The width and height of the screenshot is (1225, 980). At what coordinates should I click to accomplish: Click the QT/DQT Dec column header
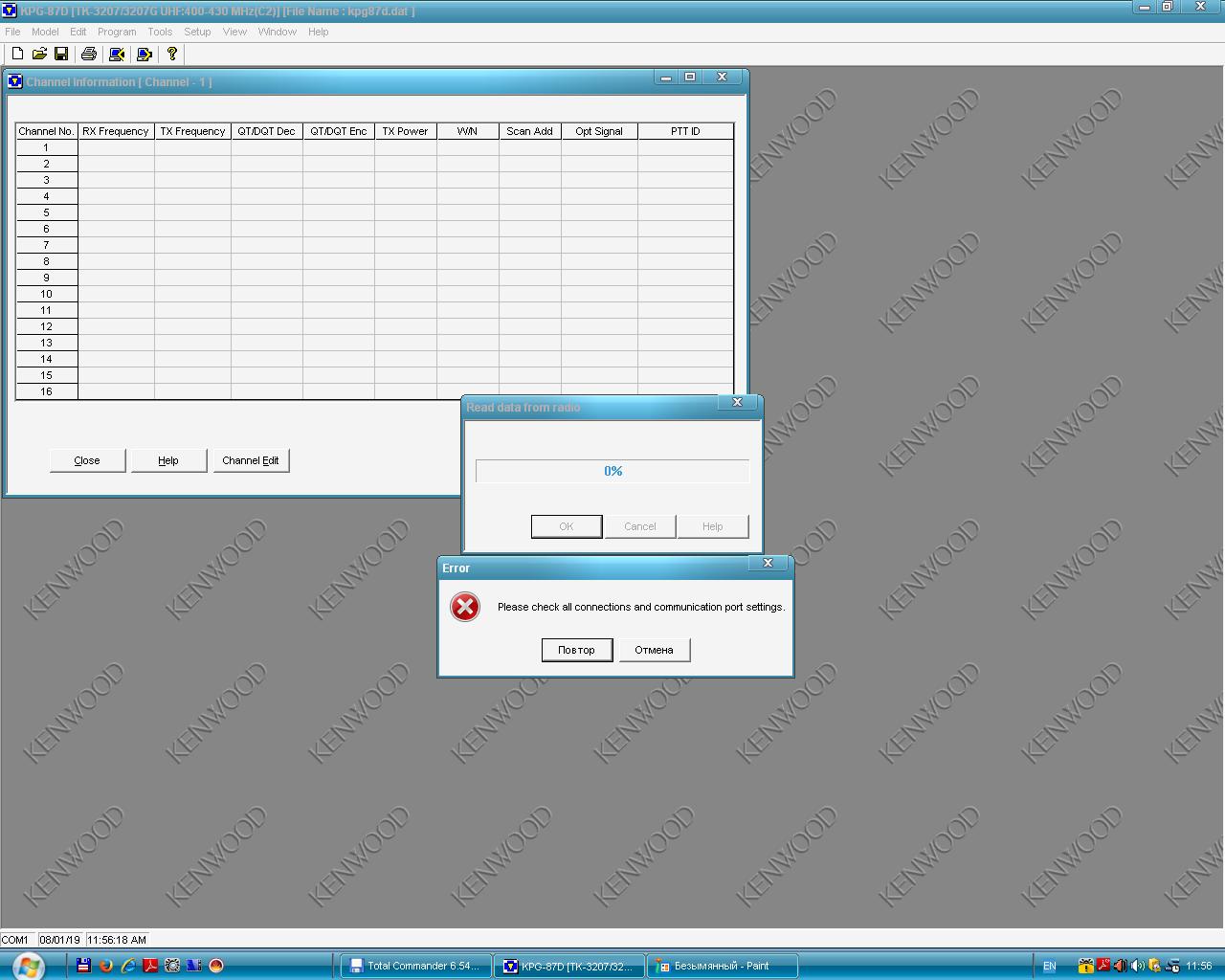point(267,131)
